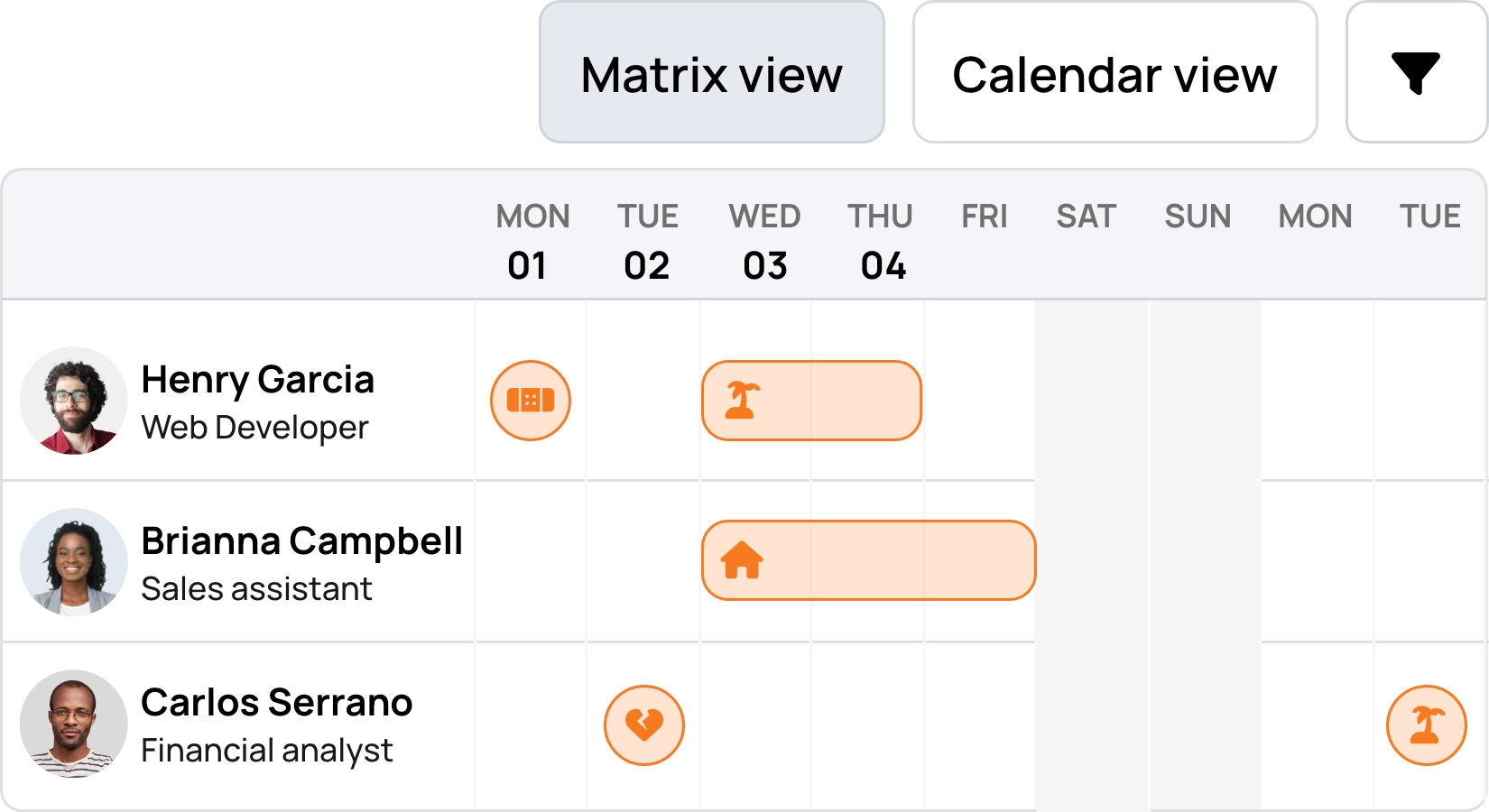This screenshot has width=1489, height=812.
Task: Click Brianna's work-from-home house icon
Action: click(743, 560)
